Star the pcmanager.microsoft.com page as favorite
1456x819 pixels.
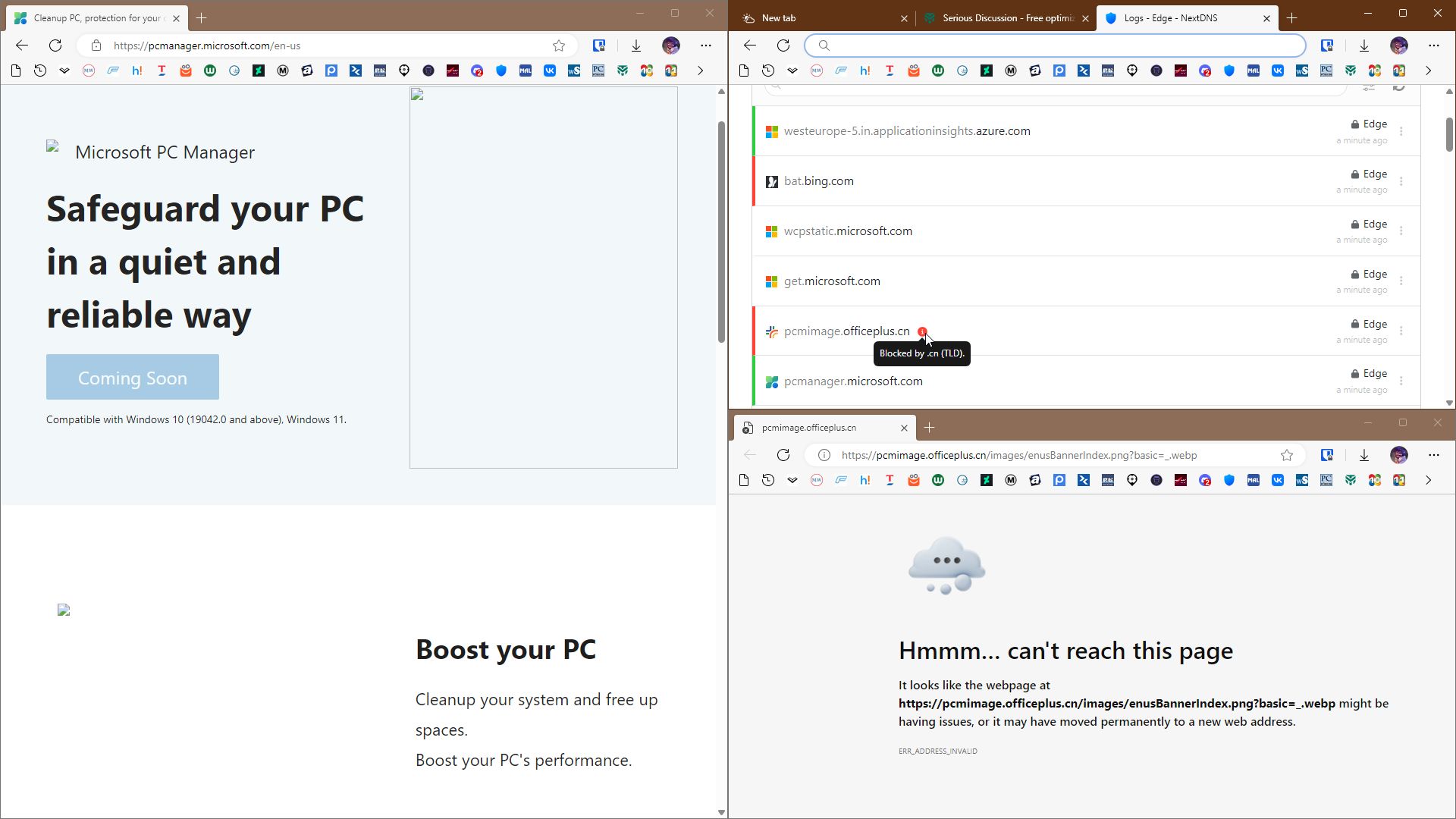[x=559, y=45]
